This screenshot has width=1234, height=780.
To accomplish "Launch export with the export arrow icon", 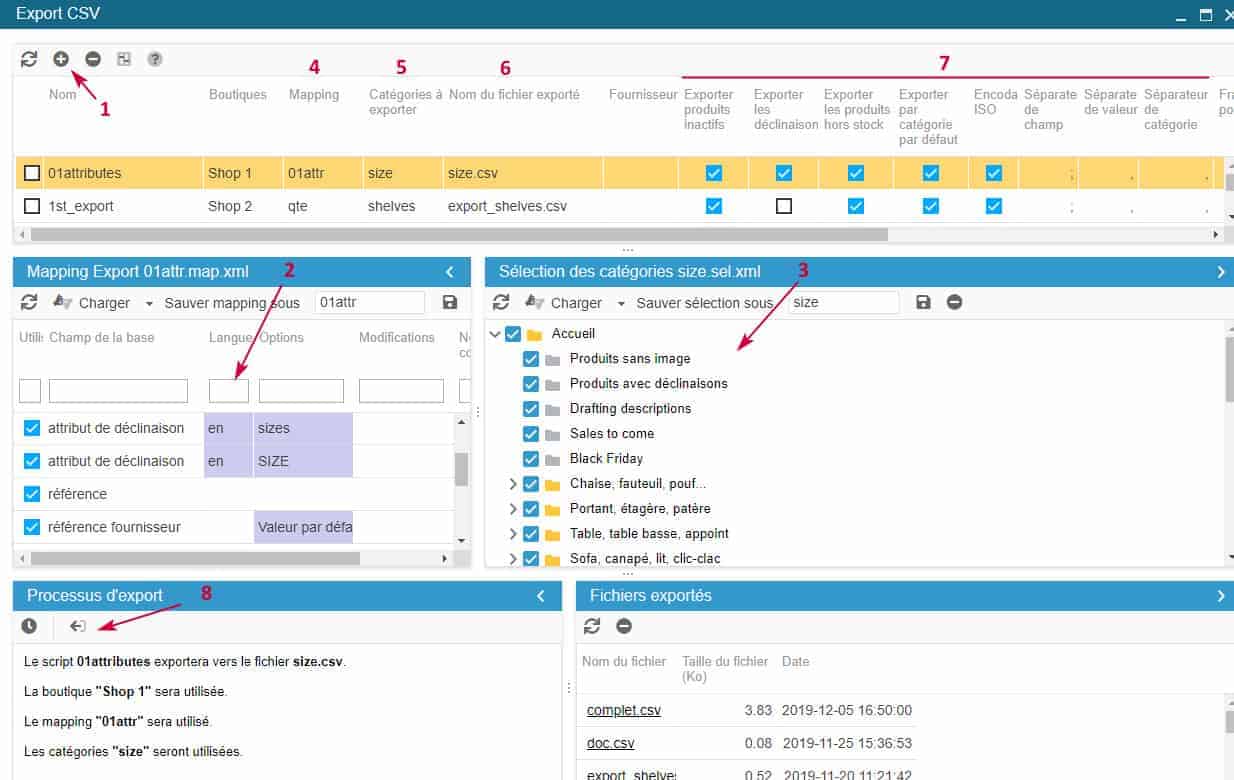I will pyautogui.click(x=78, y=626).
